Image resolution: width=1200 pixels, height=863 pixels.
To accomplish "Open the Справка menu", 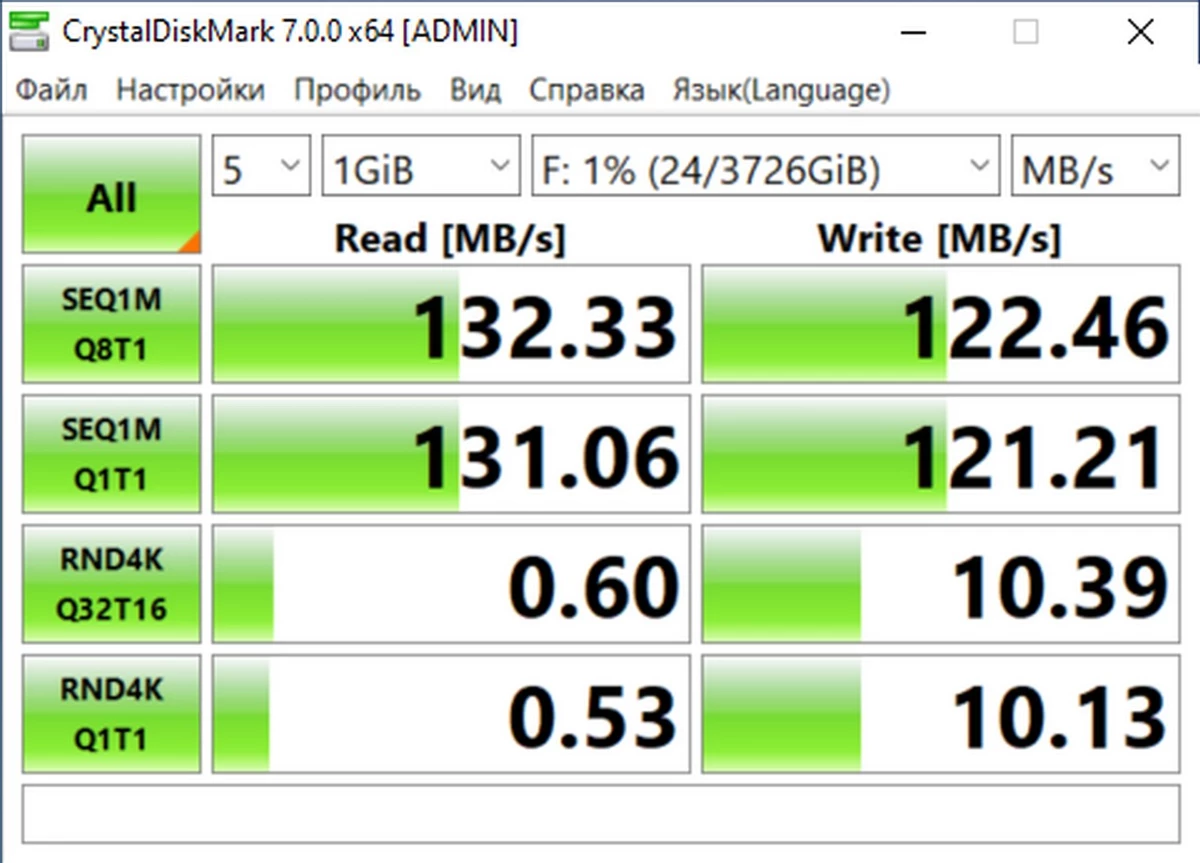I will [587, 90].
